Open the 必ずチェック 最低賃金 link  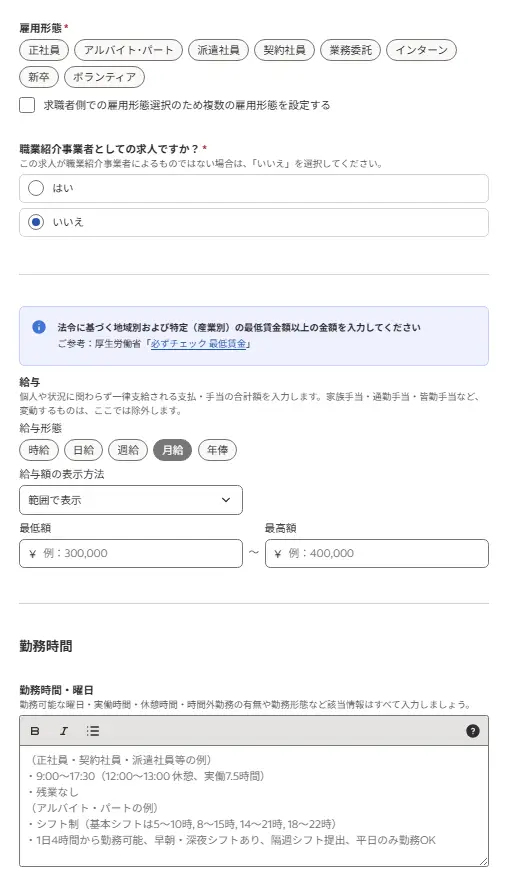click(198, 344)
